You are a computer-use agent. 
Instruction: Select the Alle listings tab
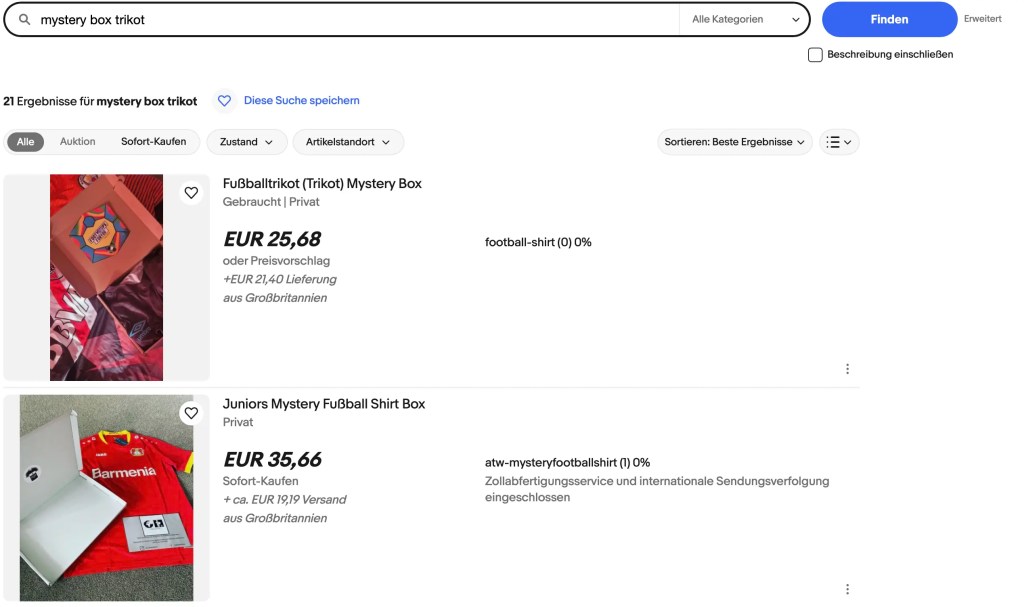(25, 142)
